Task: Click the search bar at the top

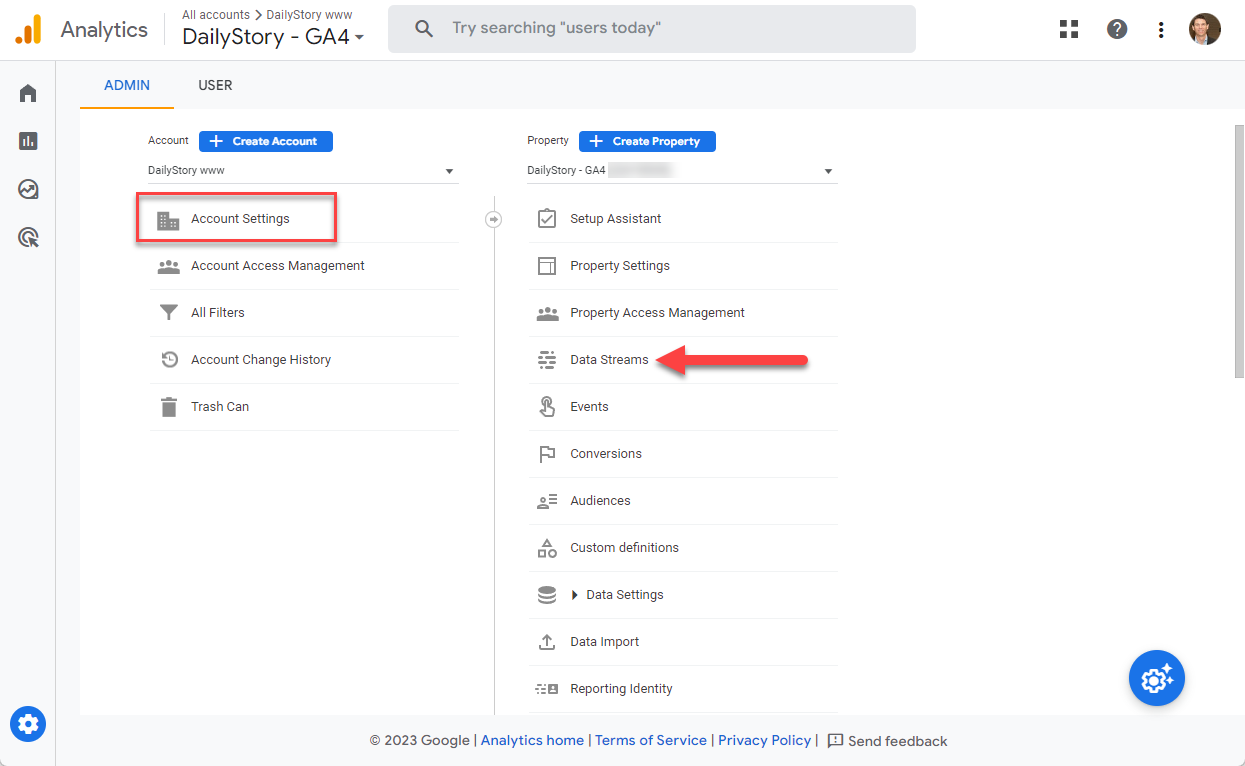Action: tap(651, 28)
